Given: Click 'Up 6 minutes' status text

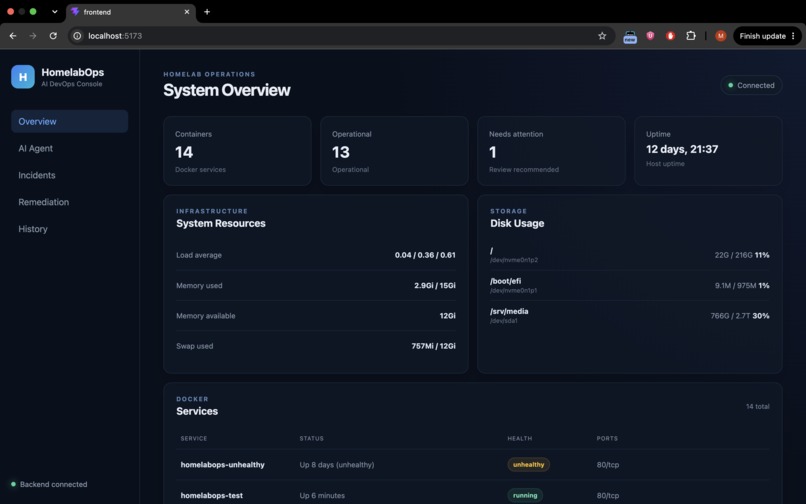Looking at the screenshot, I should coord(322,495).
